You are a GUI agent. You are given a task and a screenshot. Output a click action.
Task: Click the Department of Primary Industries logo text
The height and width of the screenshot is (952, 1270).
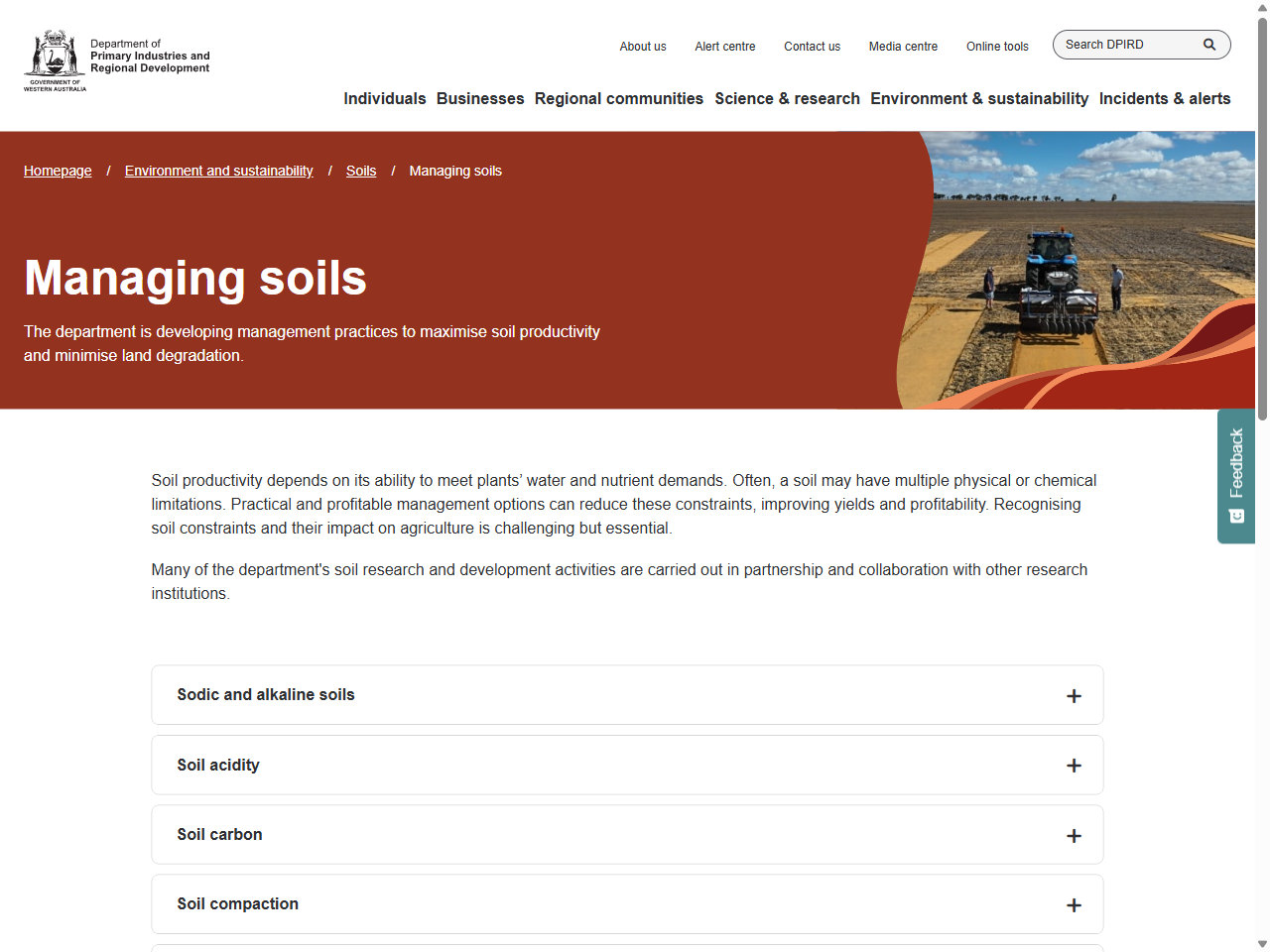[149, 57]
